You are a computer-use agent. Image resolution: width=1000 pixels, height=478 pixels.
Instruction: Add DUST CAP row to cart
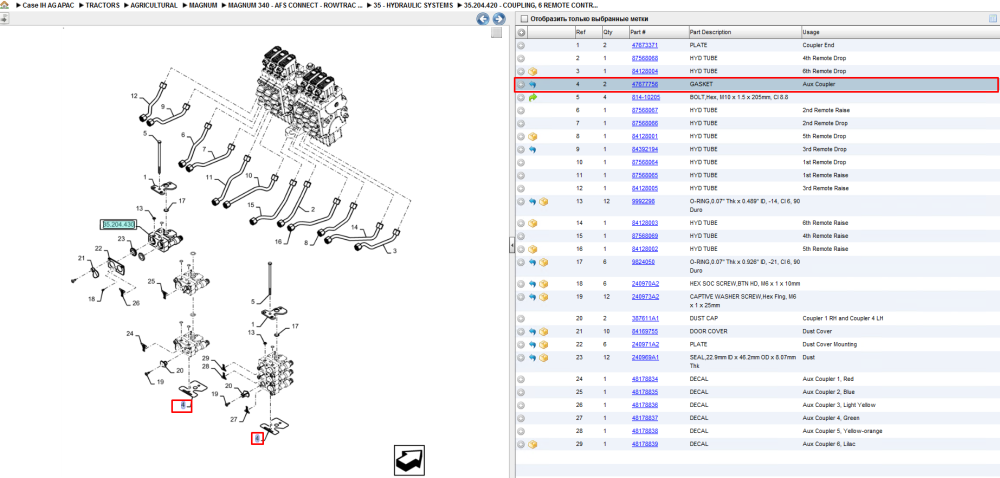click(521, 318)
